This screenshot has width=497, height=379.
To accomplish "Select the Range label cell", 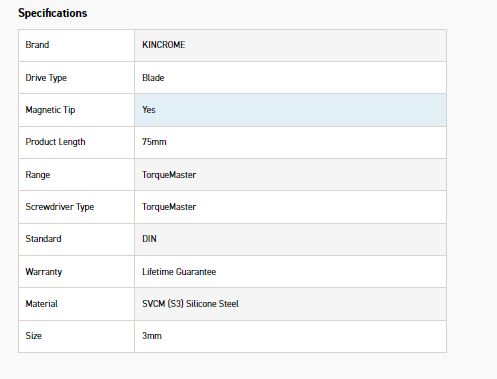I will coord(76,175).
